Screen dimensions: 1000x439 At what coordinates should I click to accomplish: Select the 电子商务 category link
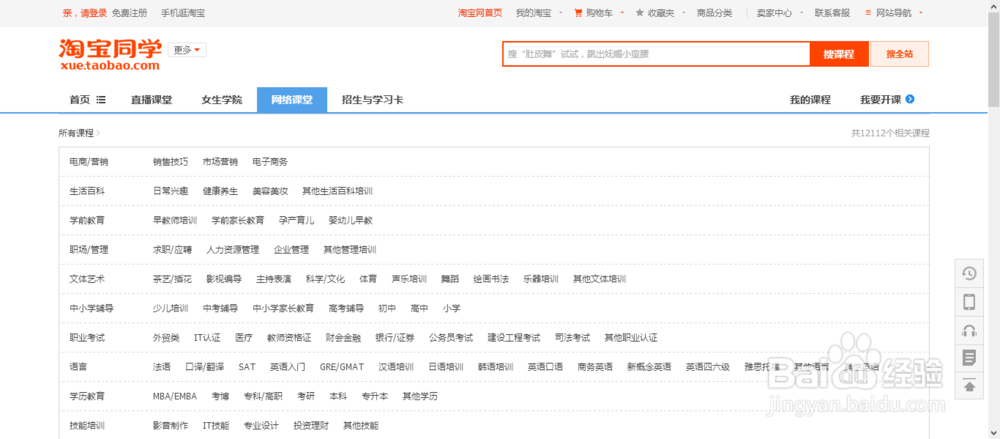click(x=270, y=162)
